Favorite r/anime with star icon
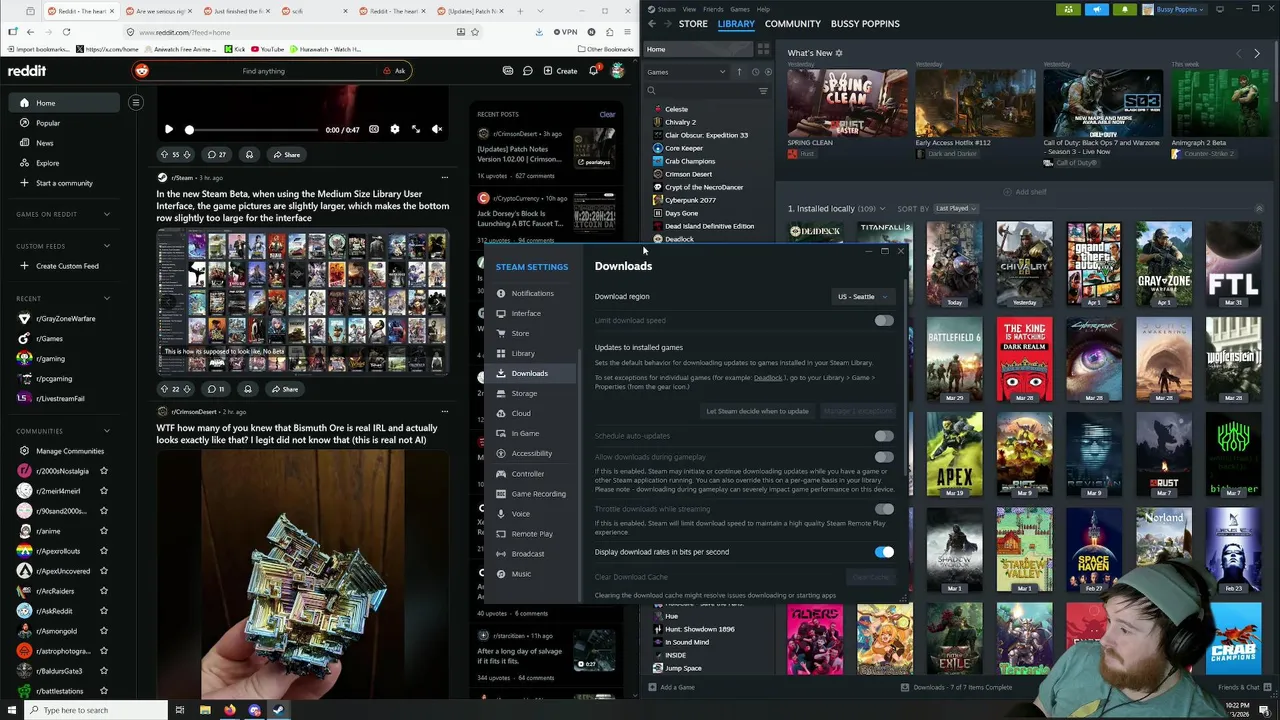The width and height of the screenshot is (1280, 720). 104,531
